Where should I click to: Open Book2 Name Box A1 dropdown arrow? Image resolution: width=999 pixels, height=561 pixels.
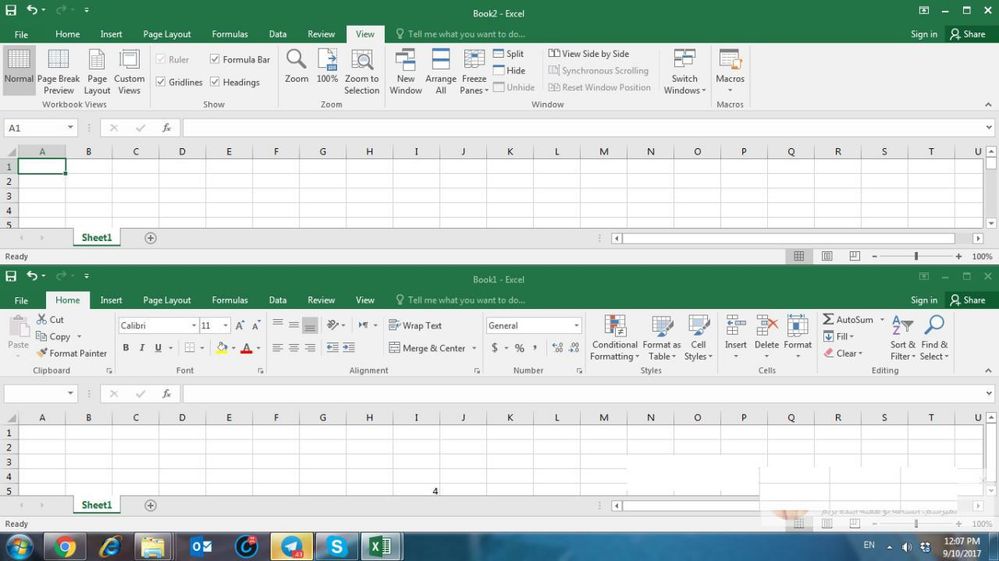70,128
